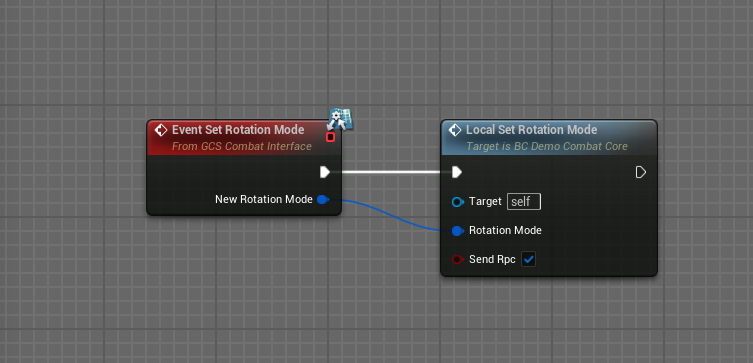Click the Local Set Rotation Mode exec input pin
The width and height of the screenshot is (753, 363).
point(457,172)
